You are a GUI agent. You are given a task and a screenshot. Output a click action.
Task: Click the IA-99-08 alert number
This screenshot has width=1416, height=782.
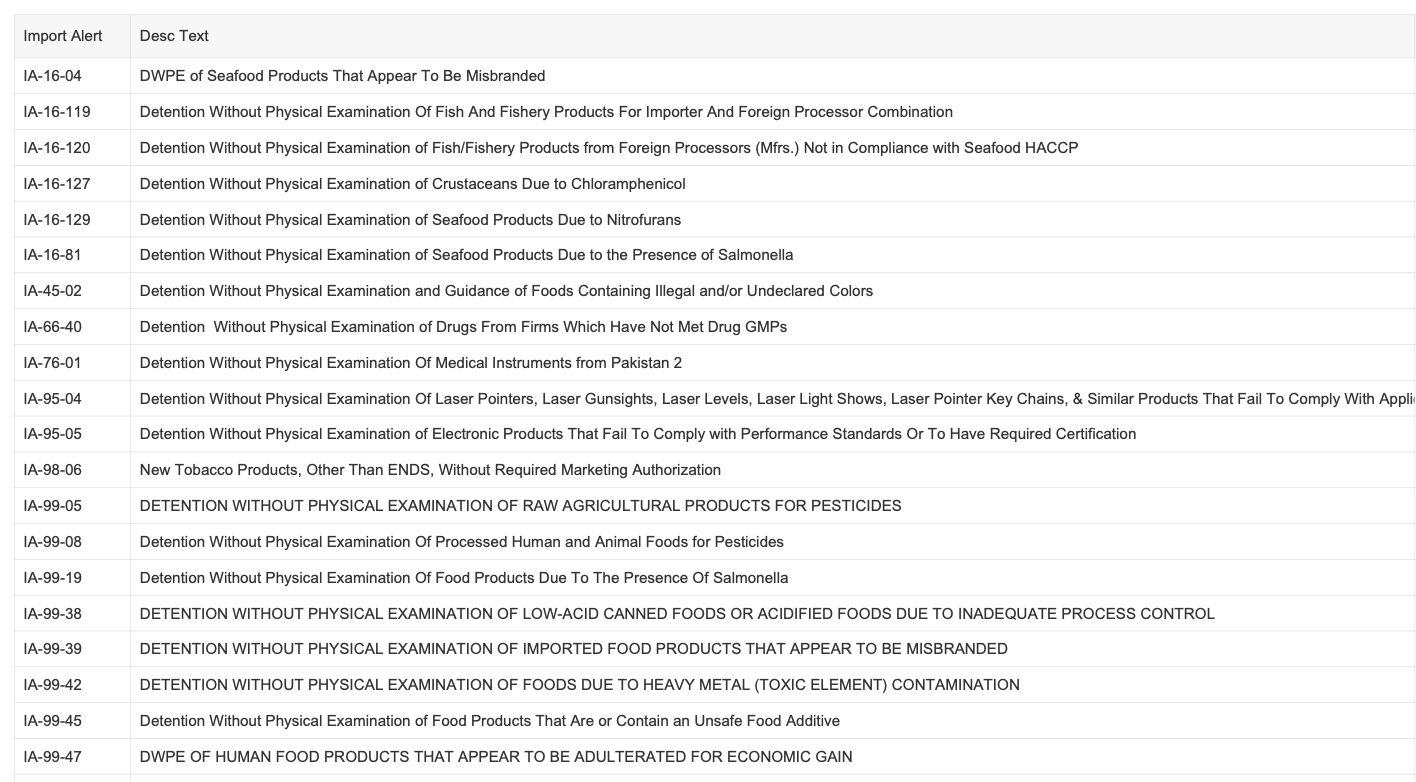[53, 542]
